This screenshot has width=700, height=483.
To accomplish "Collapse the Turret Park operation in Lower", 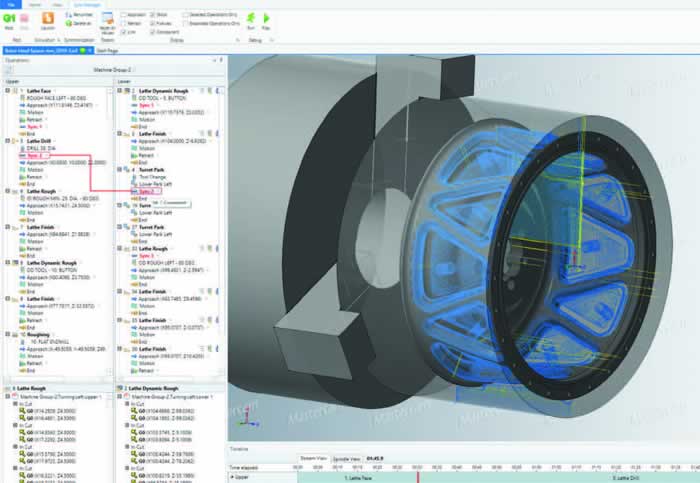I will [x=120, y=170].
